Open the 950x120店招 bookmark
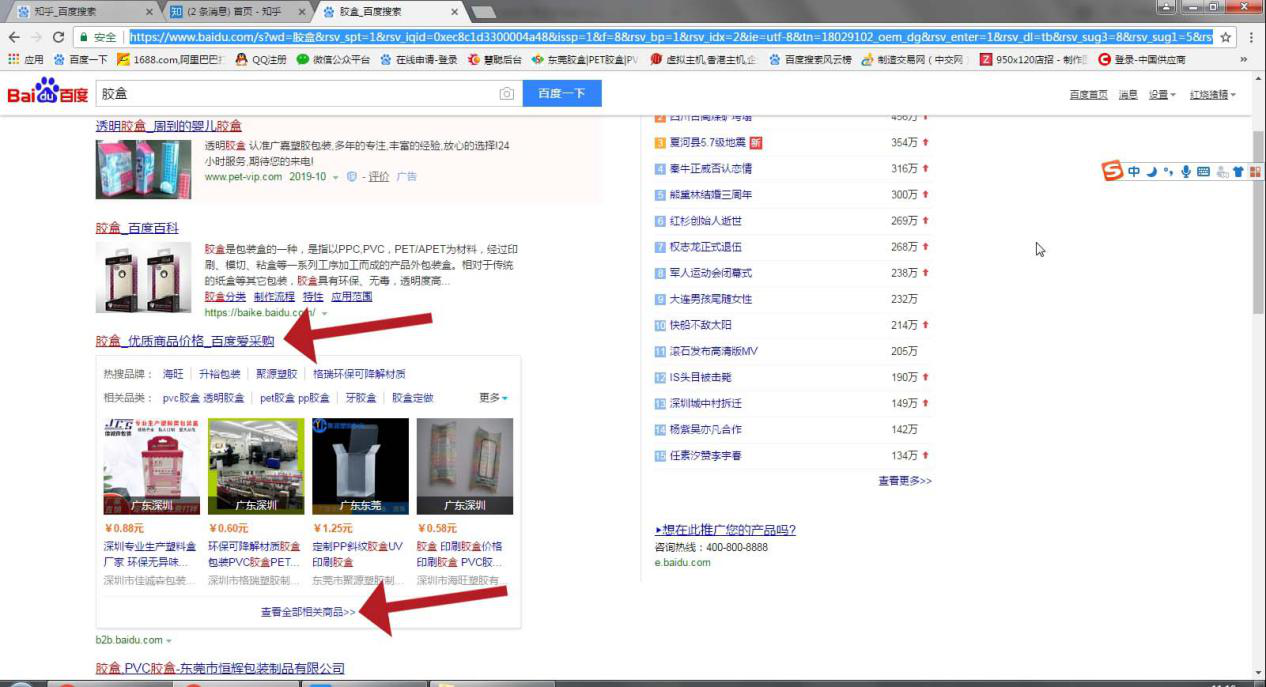The width and height of the screenshot is (1266, 687). point(1033,59)
